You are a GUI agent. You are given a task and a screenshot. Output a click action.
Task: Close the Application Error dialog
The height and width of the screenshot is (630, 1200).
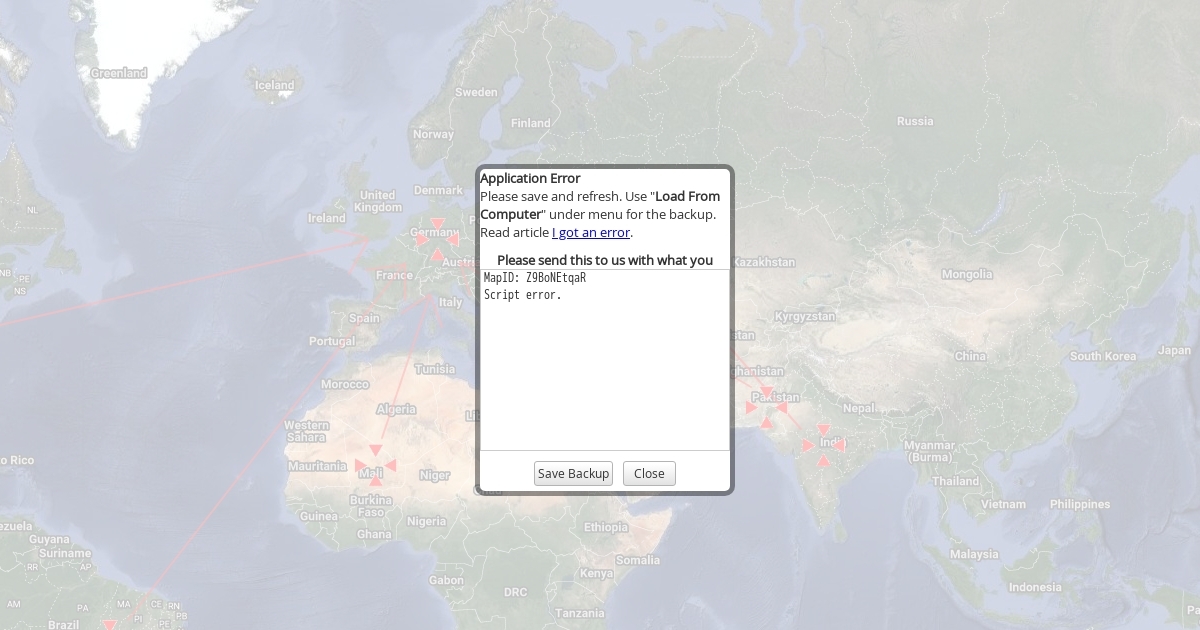click(x=649, y=474)
